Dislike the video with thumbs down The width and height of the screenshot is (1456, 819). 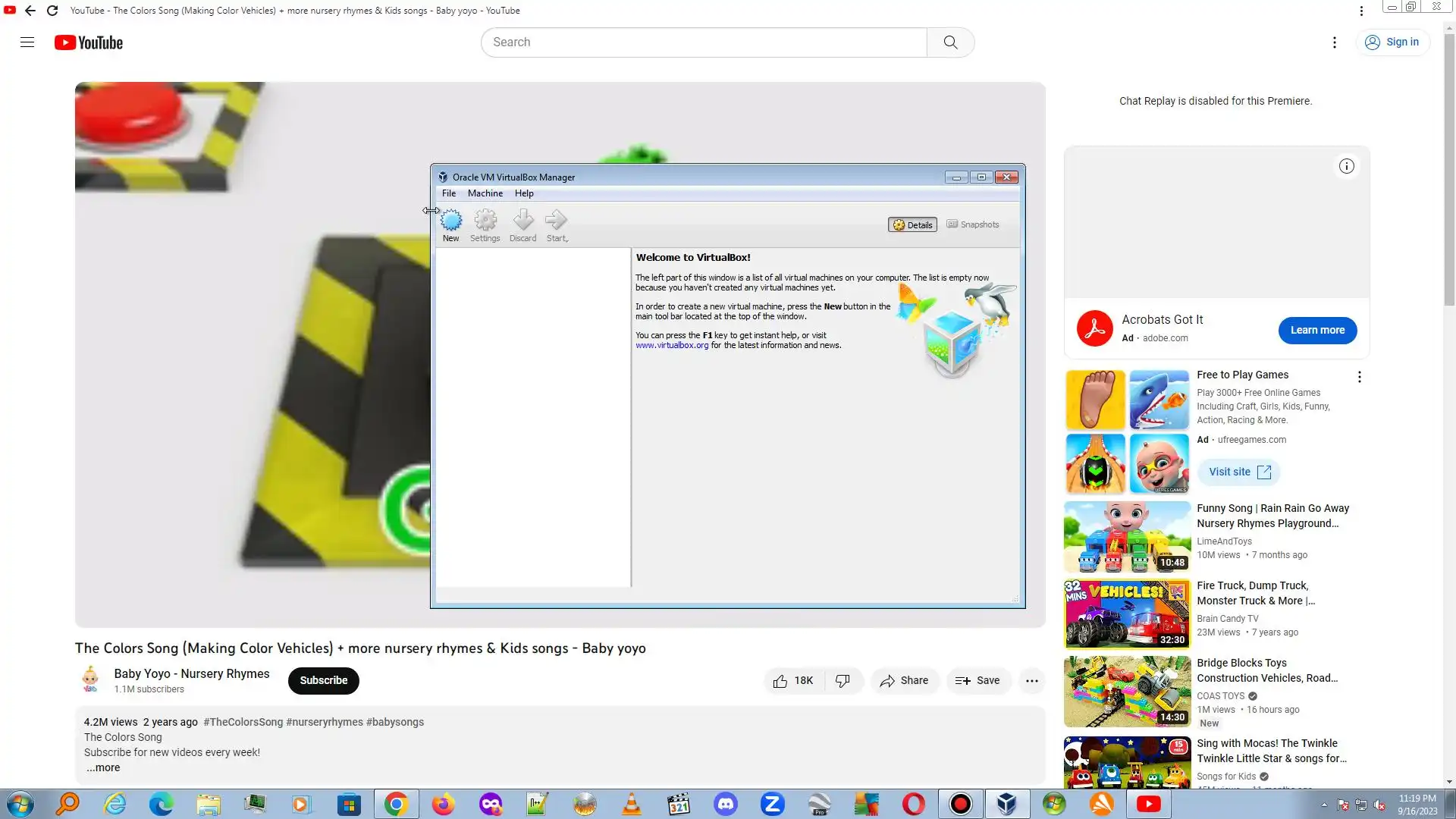843,681
